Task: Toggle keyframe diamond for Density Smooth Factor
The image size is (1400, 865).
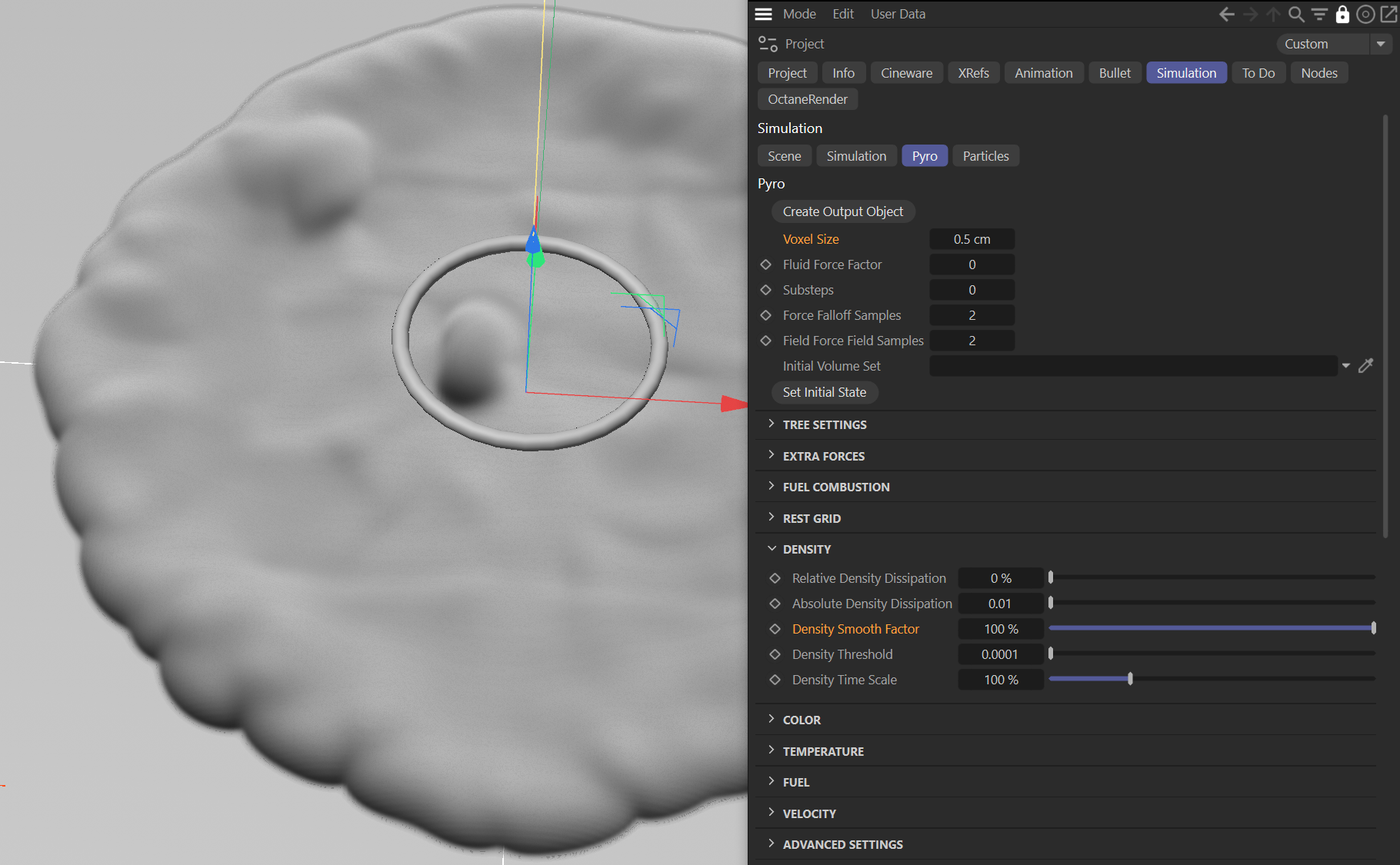Action: click(775, 629)
